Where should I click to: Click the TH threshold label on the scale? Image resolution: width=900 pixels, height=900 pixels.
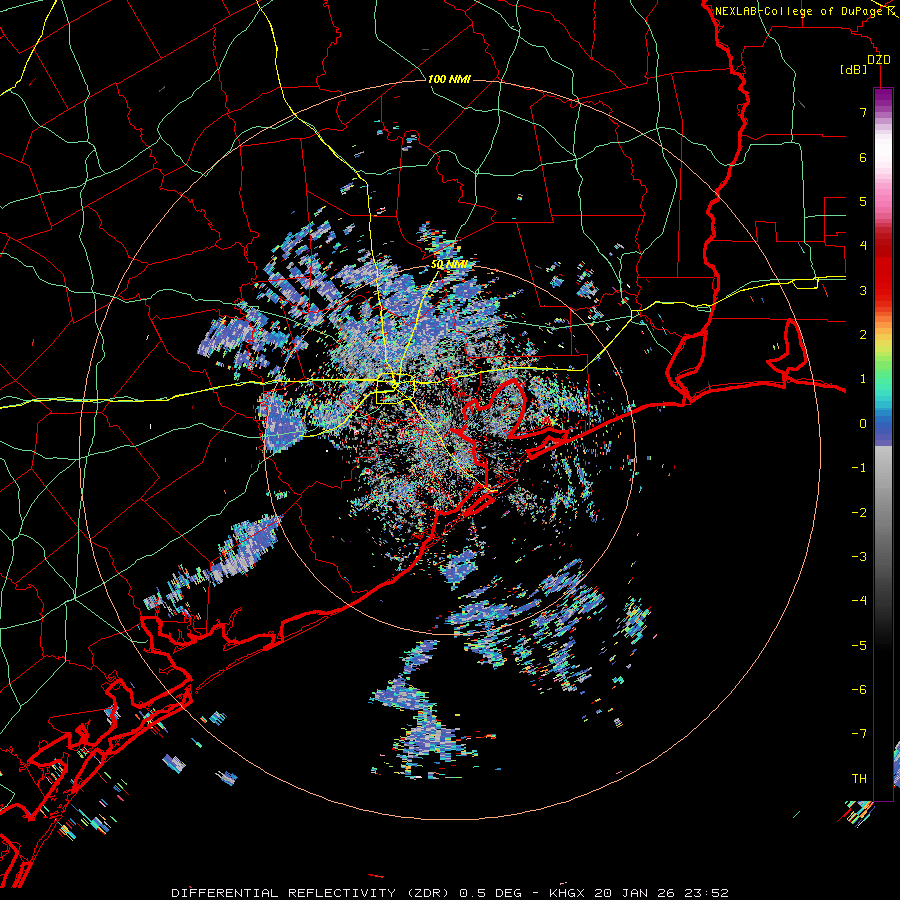click(x=859, y=778)
